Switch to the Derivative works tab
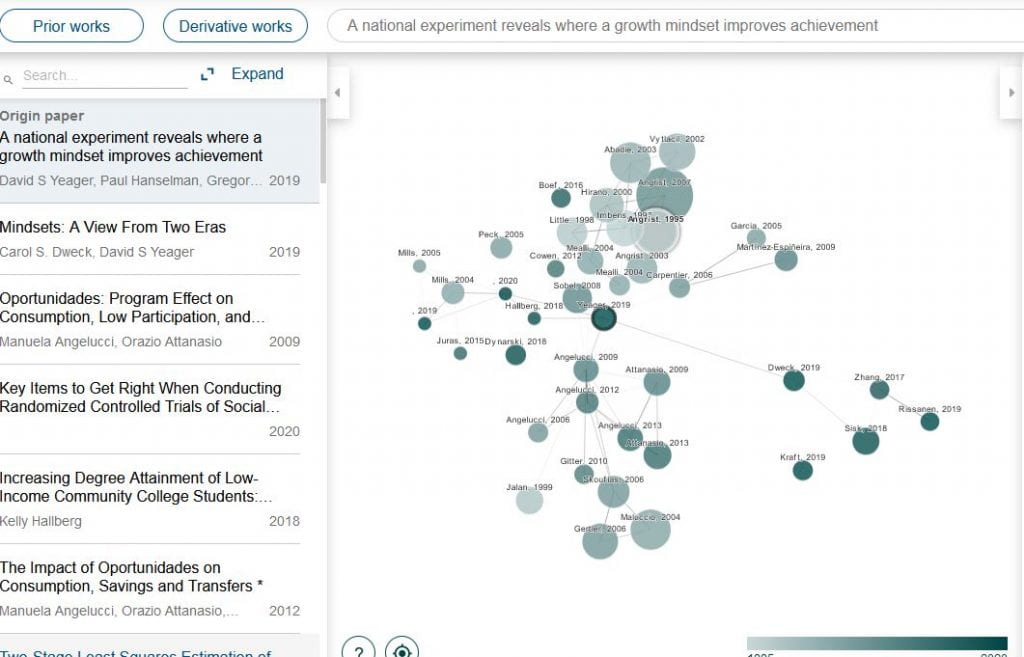1024x657 pixels. 235,26
